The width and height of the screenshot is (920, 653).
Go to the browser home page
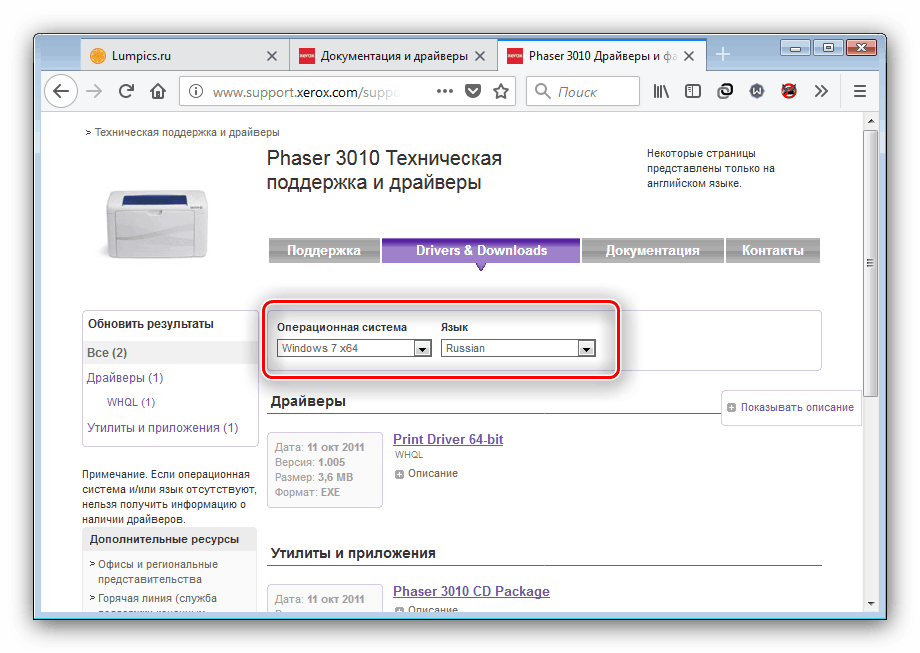pyautogui.click(x=158, y=91)
